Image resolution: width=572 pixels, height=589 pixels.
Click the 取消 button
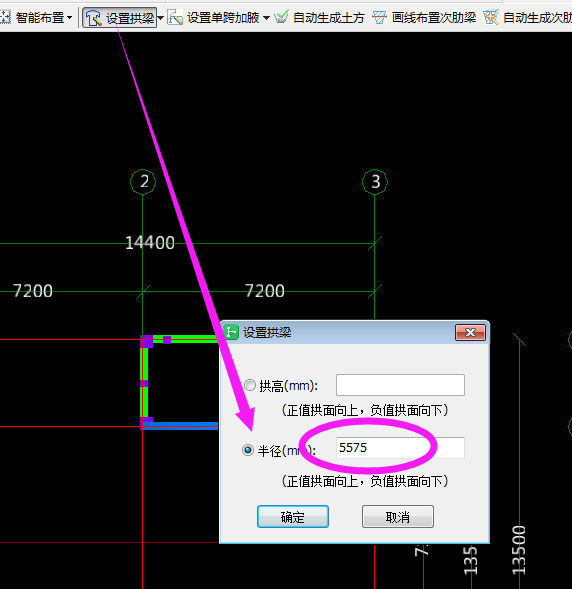click(398, 517)
